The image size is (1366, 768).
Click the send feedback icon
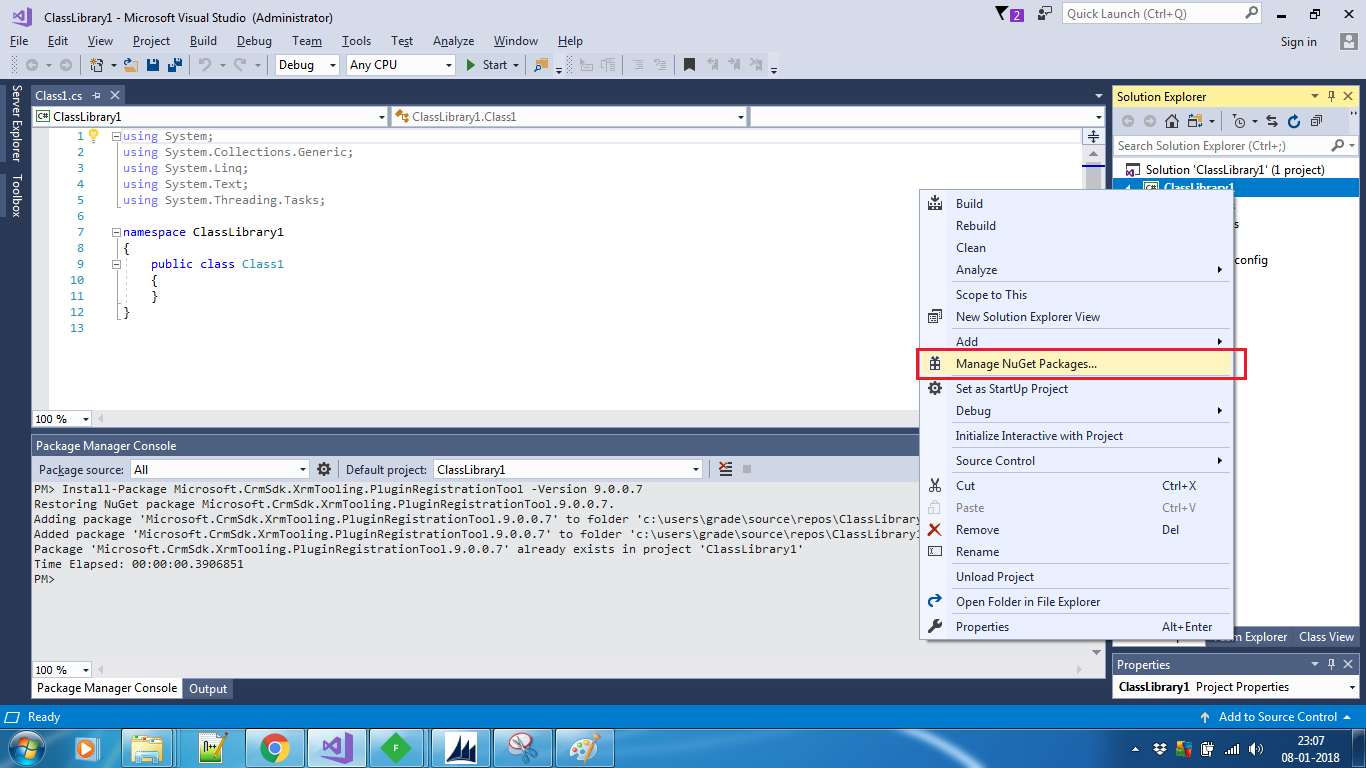(1045, 14)
